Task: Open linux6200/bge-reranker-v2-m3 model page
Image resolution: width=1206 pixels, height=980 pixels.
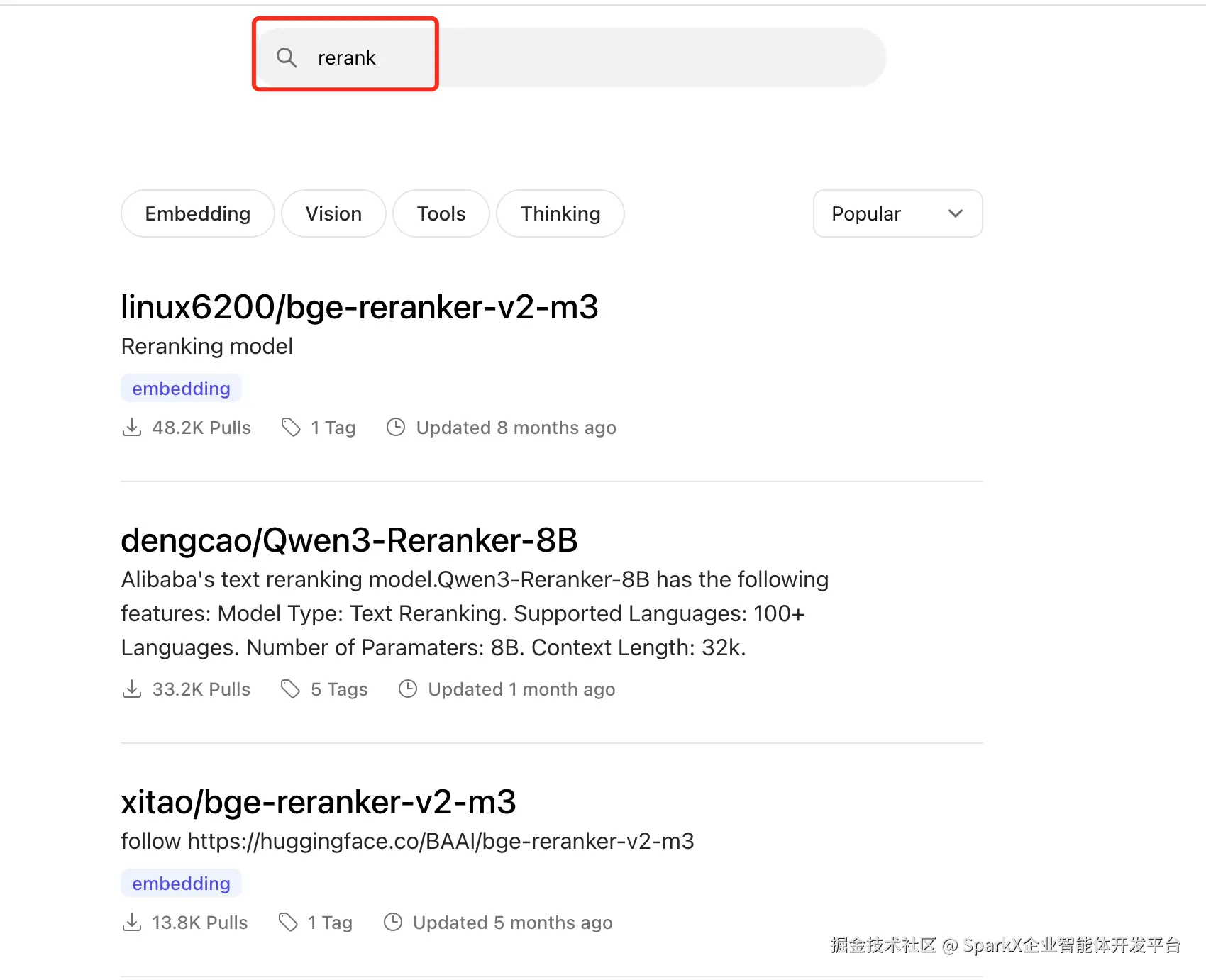Action: [359, 307]
